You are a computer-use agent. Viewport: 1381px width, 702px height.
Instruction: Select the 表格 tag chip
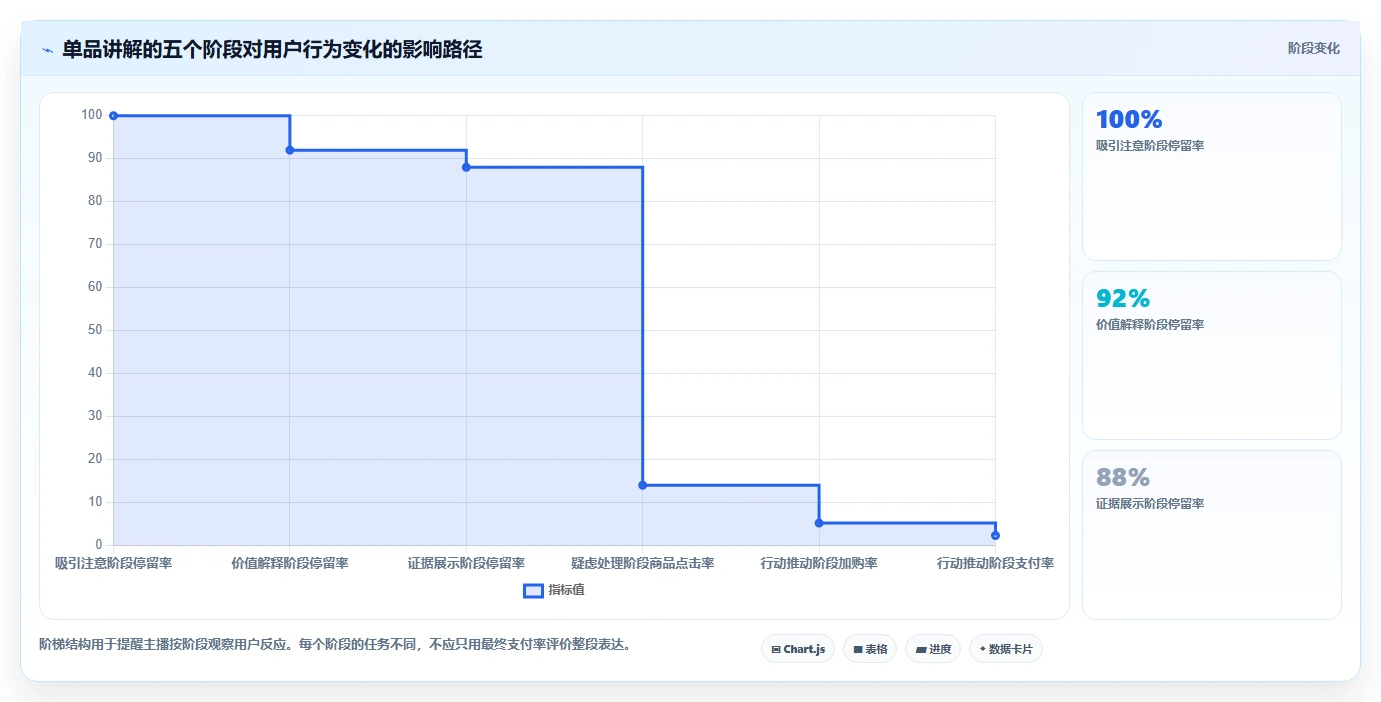coord(870,649)
